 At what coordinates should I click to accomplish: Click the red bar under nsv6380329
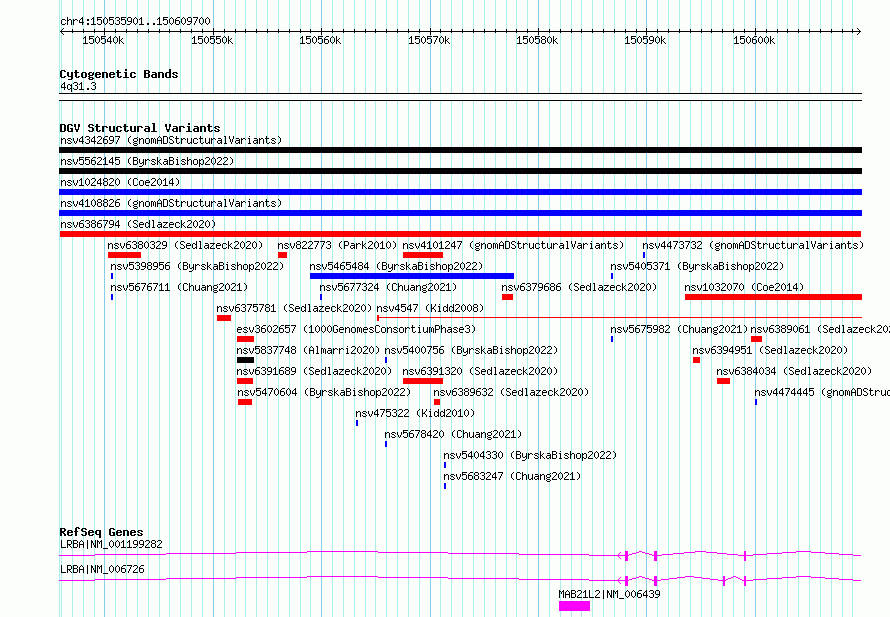point(124,255)
